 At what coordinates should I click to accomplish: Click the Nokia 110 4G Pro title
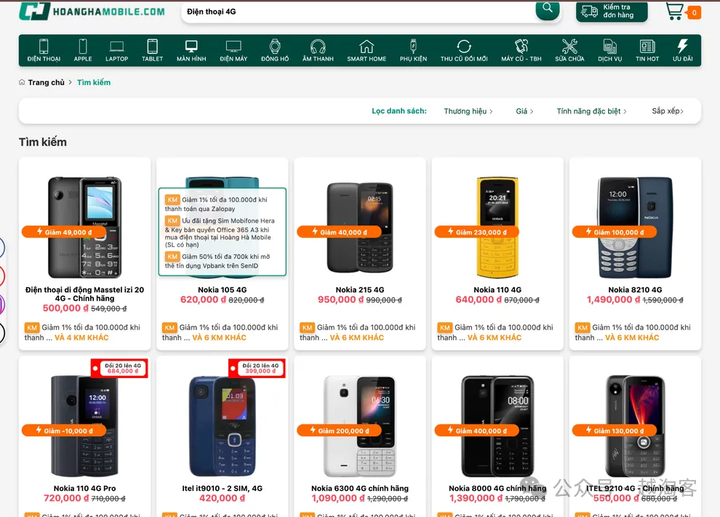click(84, 488)
